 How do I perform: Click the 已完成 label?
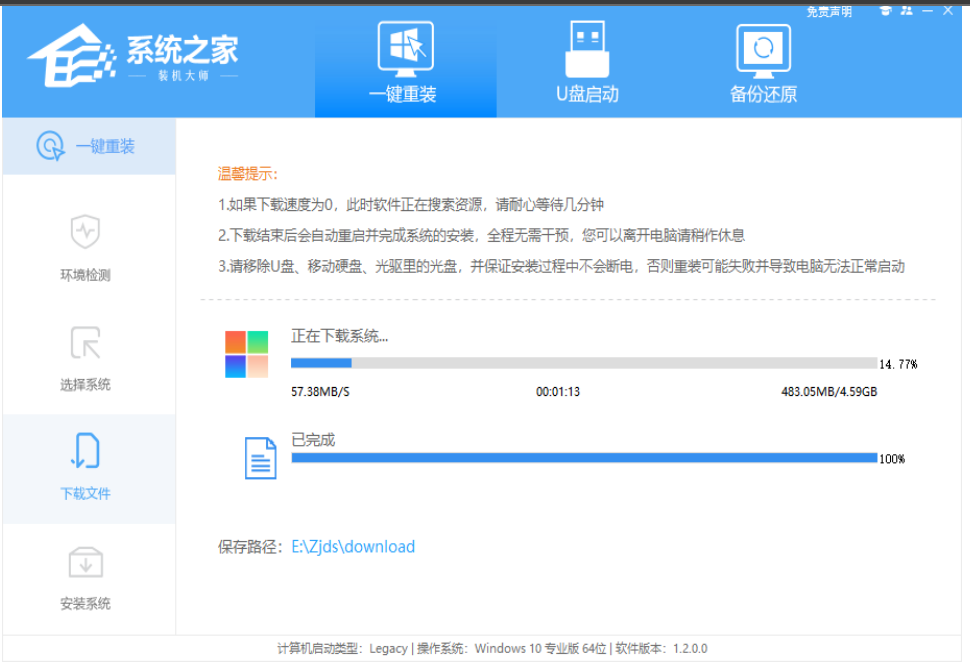(x=313, y=440)
